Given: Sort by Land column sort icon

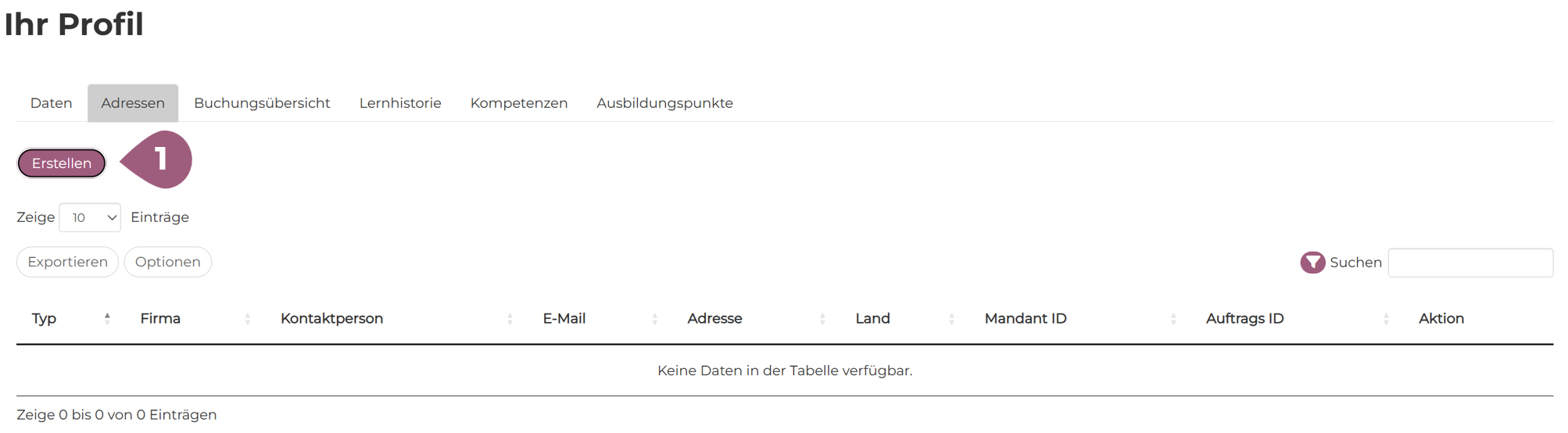Looking at the screenshot, I should coord(951,319).
